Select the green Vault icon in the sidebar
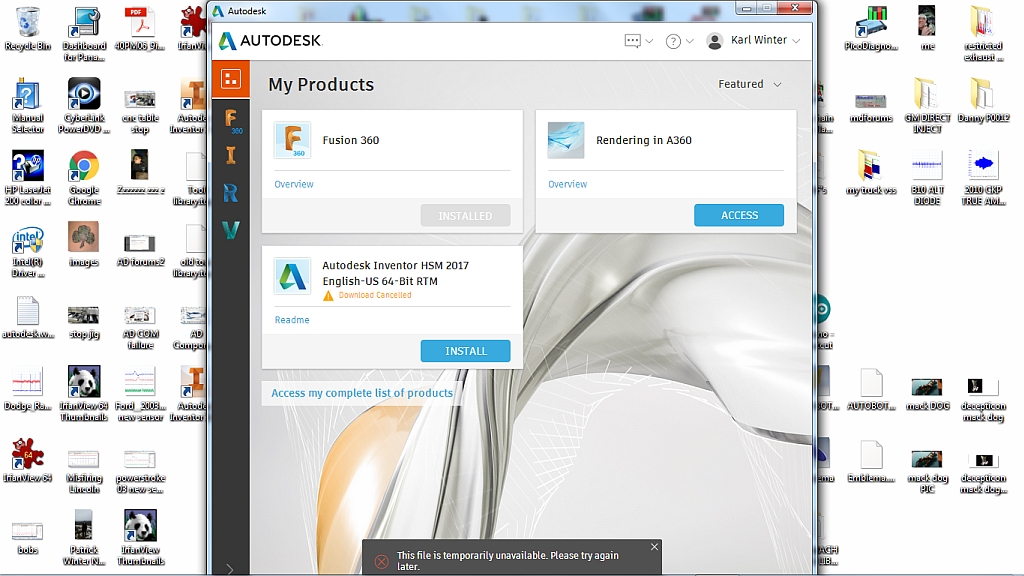Image resolution: width=1024 pixels, height=576 pixels. tap(231, 228)
